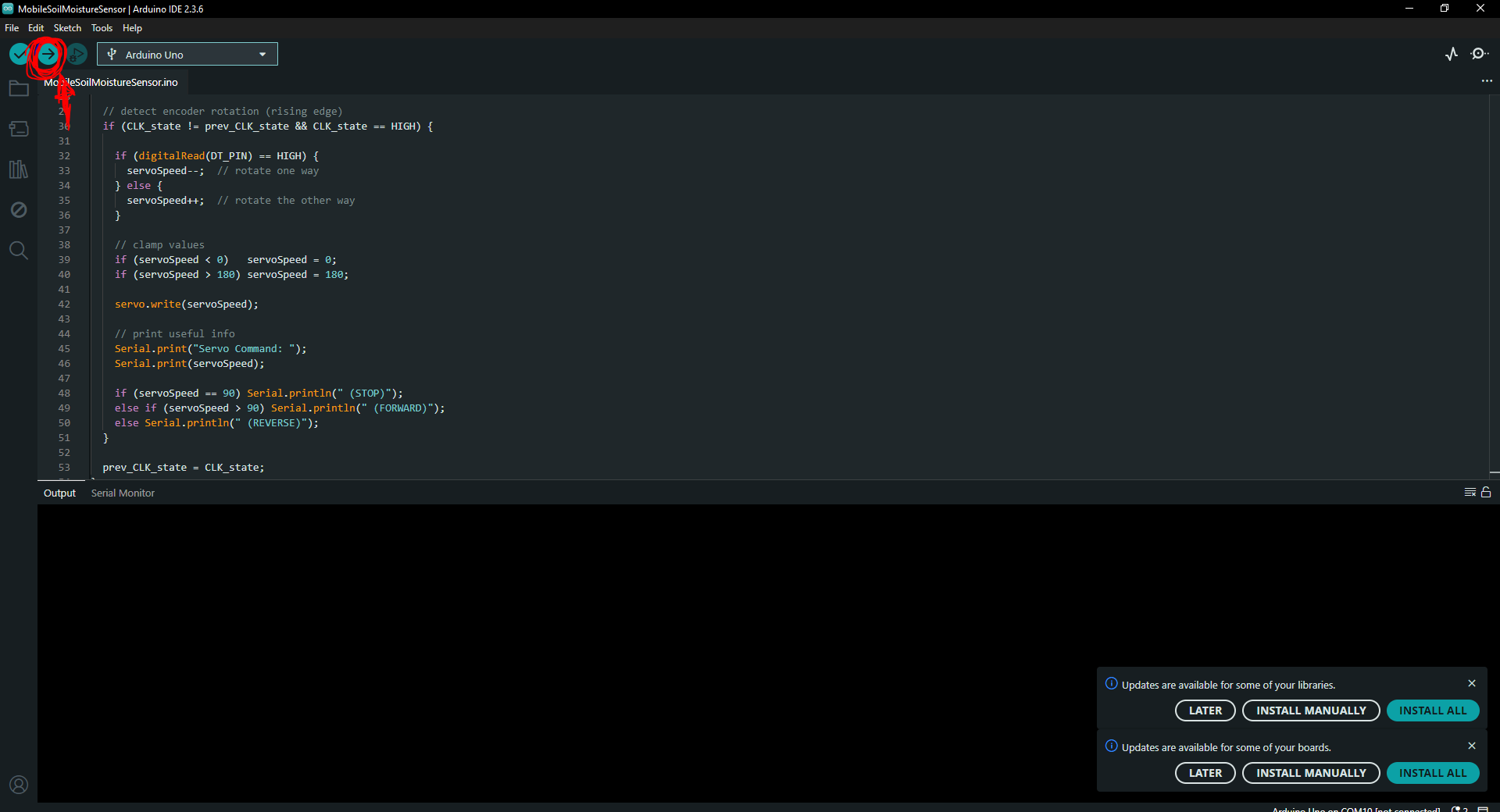Click the '// clamp values' comment line
Viewport: 1500px width, 812px height.
159,245
